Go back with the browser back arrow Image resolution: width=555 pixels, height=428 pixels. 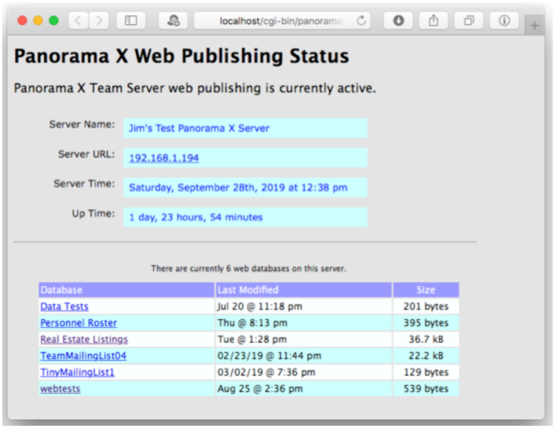click(x=78, y=21)
